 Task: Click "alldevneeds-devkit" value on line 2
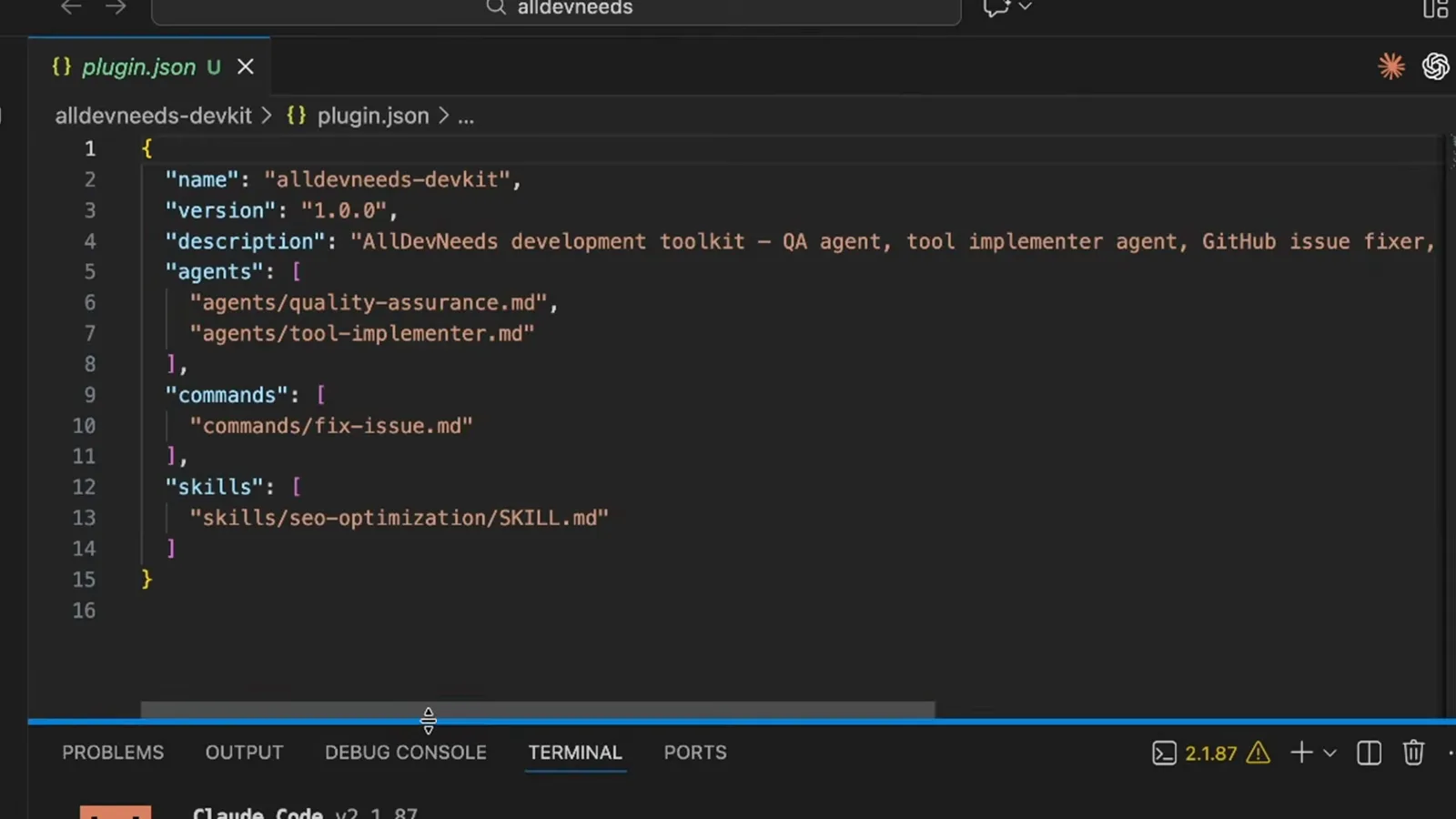[387, 179]
